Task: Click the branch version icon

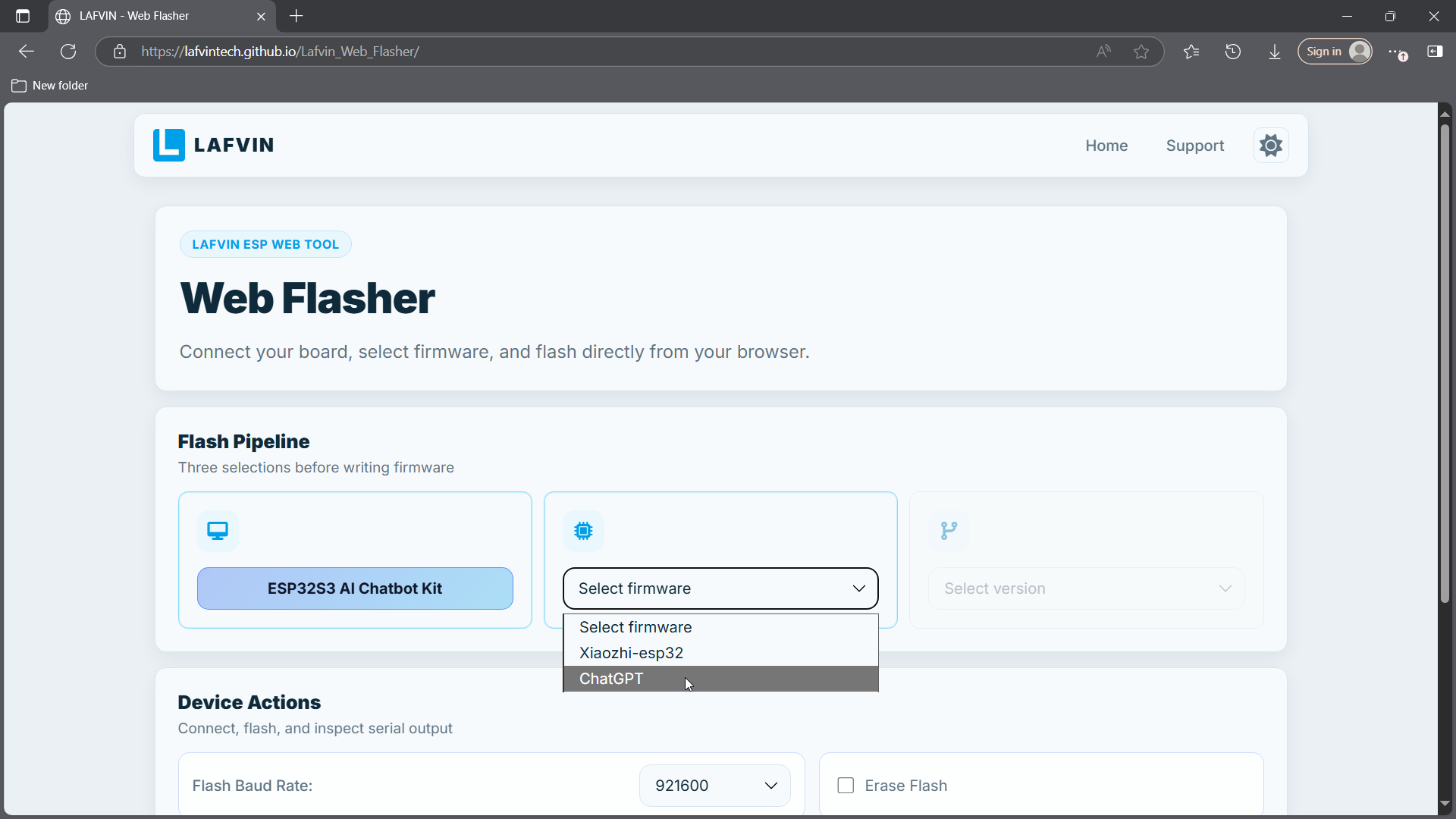Action: pyautogui.click(x=949, y=531)
